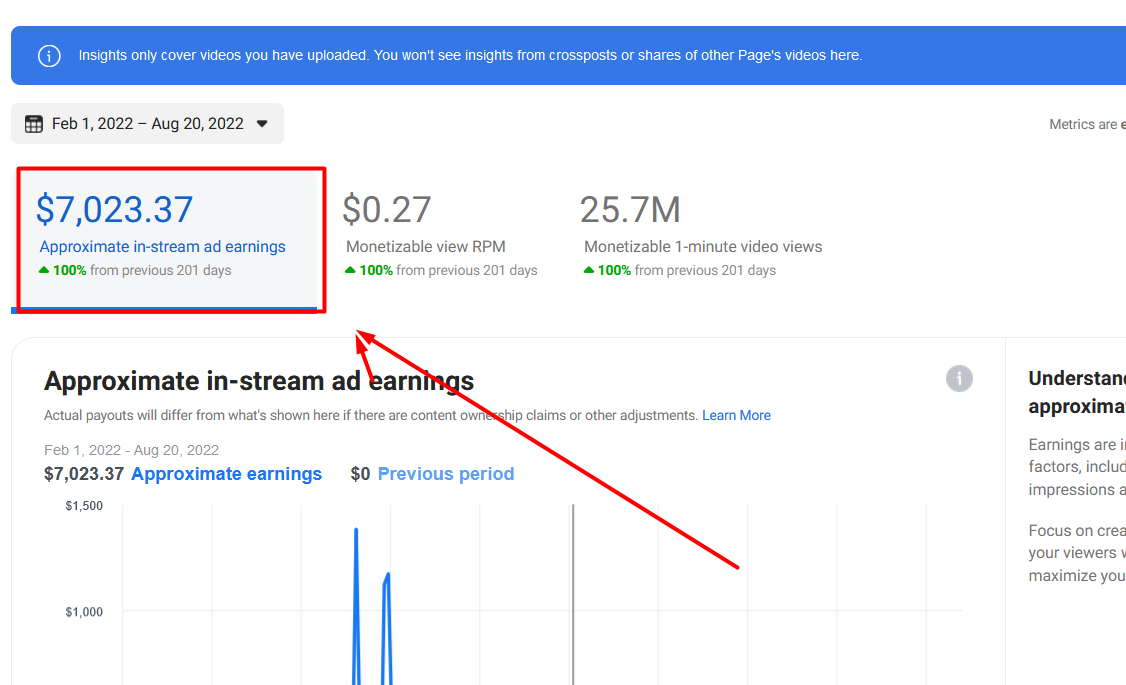Toggle the Previous period legend series
1126x685 pixels.
tap(445, 474)
